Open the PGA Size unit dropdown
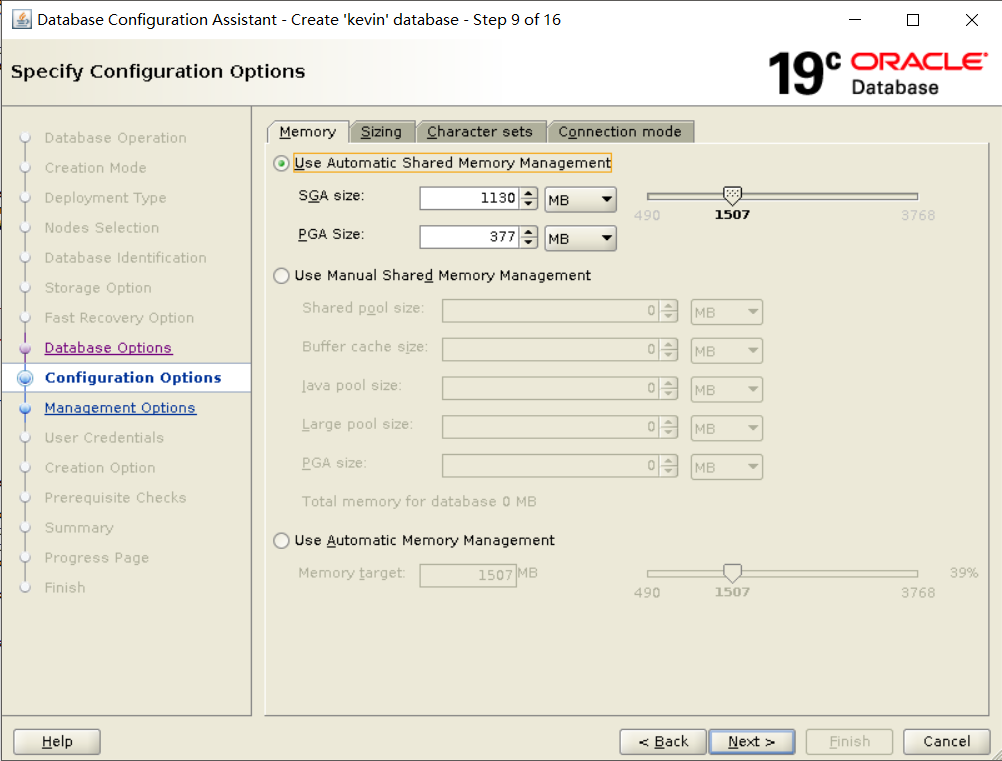Image resolution: width=1002 pixels, height=761 pixels. click(x=580, y=238)
